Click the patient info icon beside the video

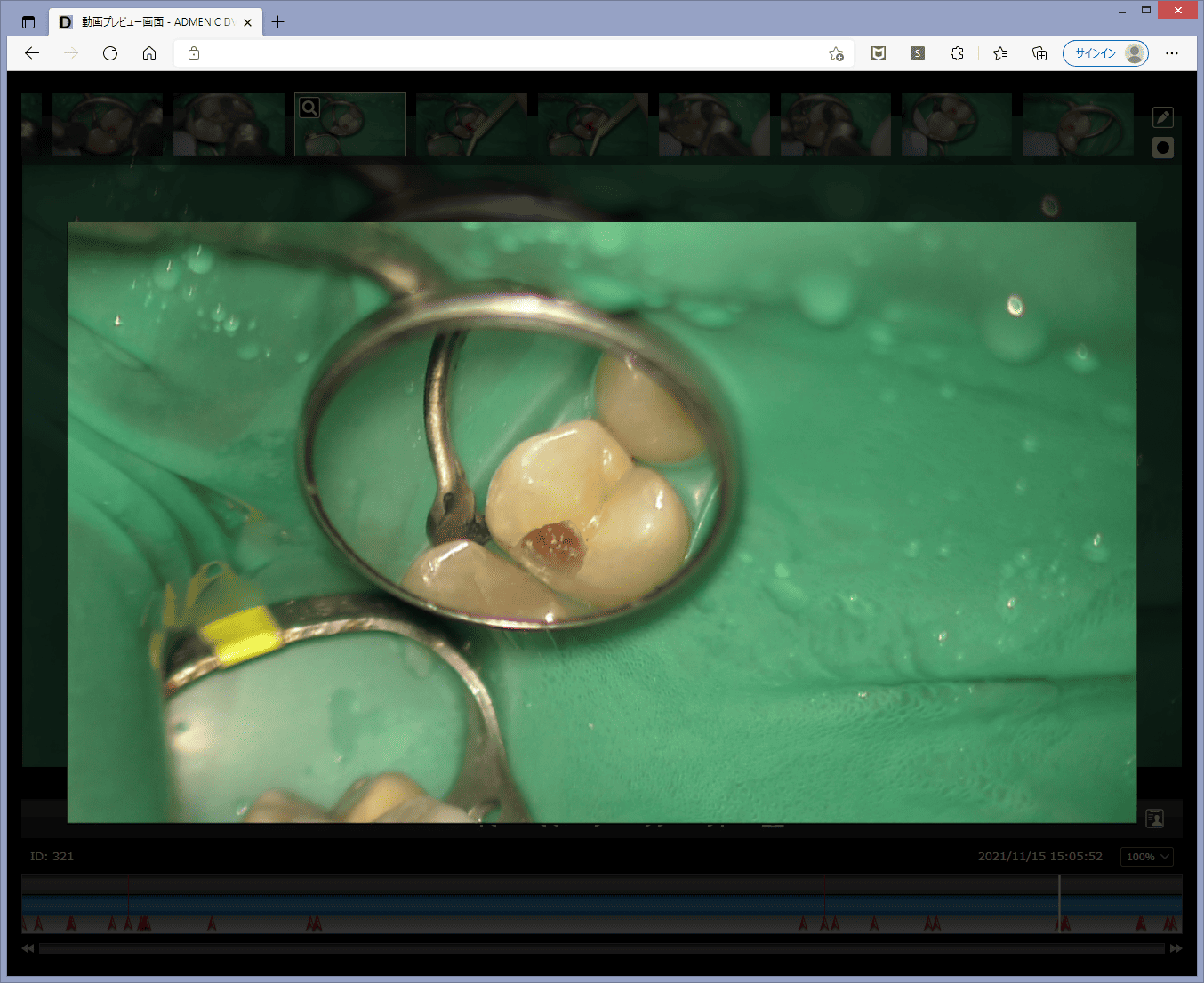coord(1154,819)
